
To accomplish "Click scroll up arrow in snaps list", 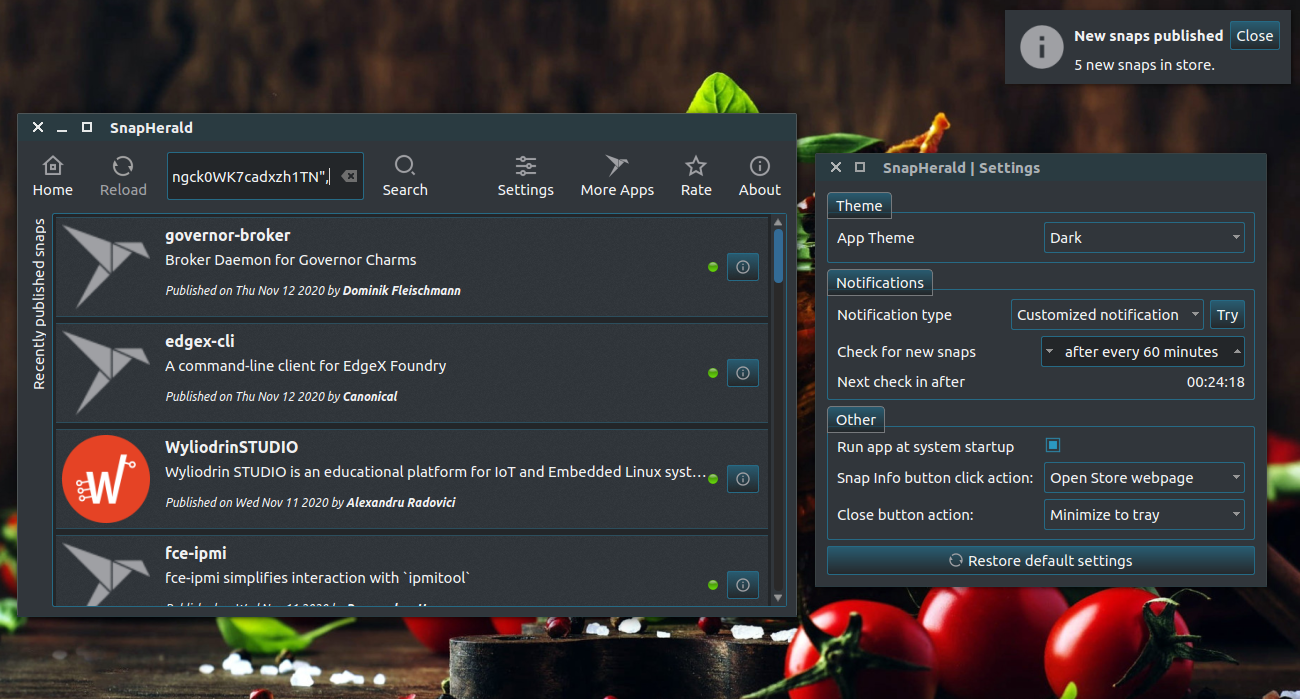I will [x=779, y=223].
